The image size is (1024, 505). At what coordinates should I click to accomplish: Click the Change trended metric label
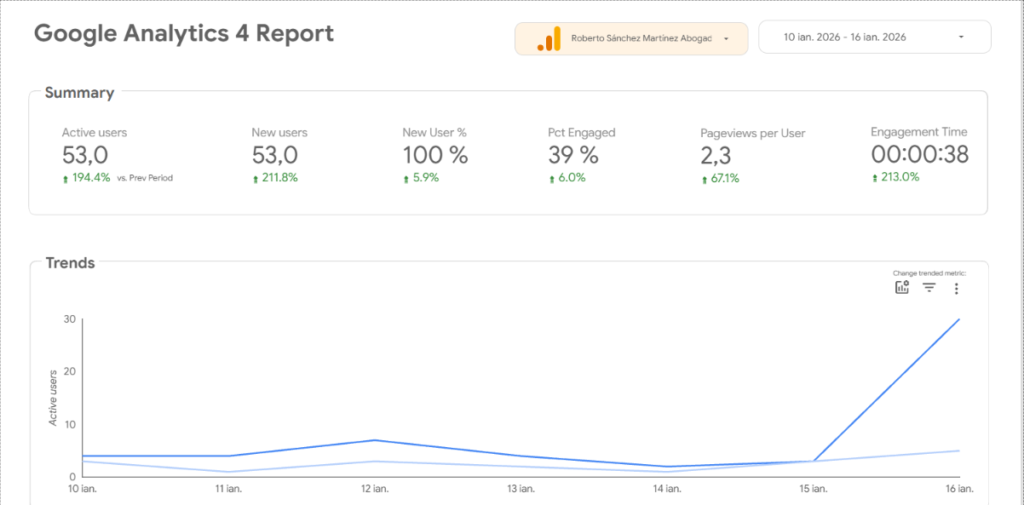pyautogui.click(x=929, y=272)
